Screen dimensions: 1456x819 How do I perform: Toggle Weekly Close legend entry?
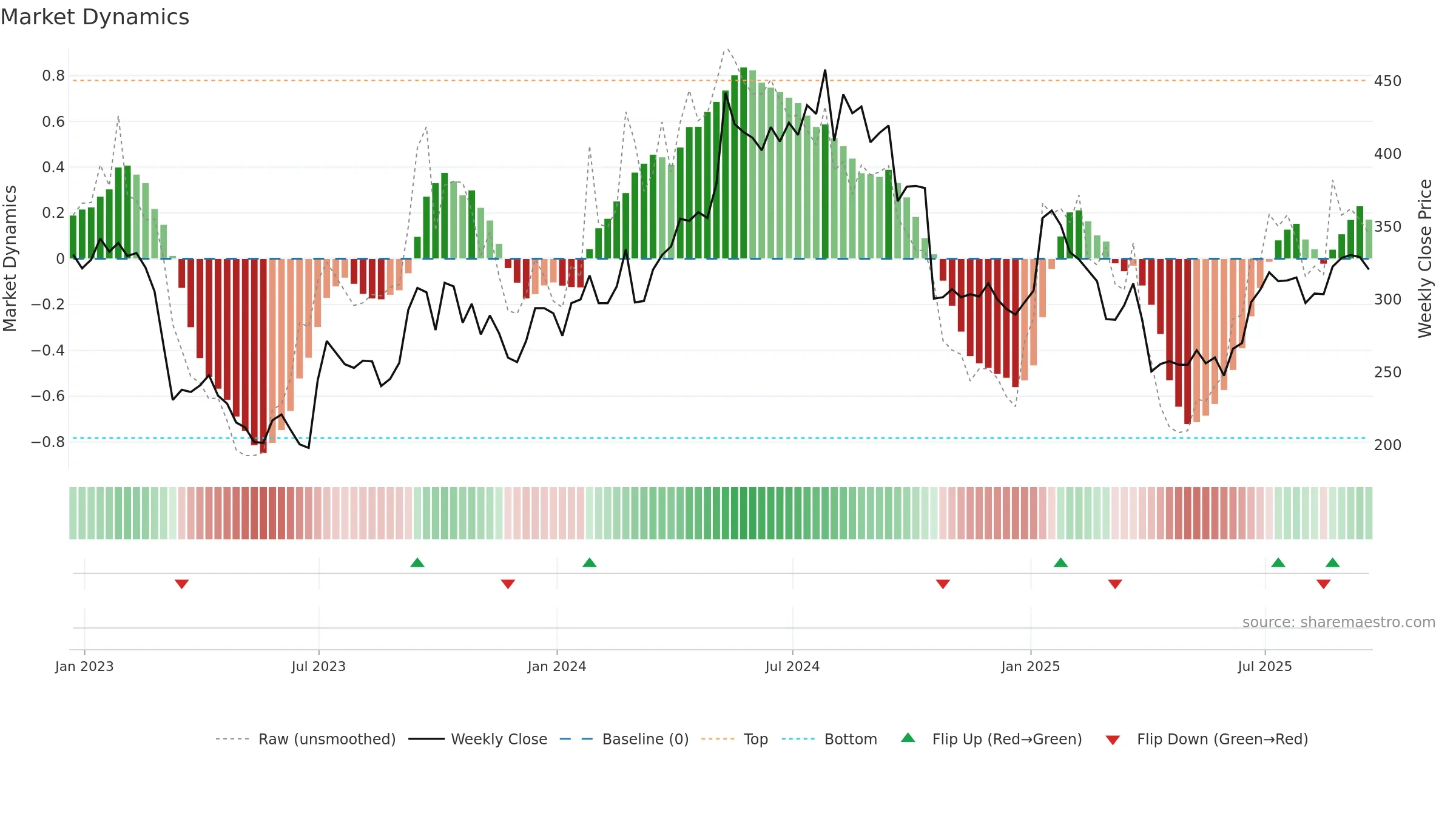pos(478,739)
